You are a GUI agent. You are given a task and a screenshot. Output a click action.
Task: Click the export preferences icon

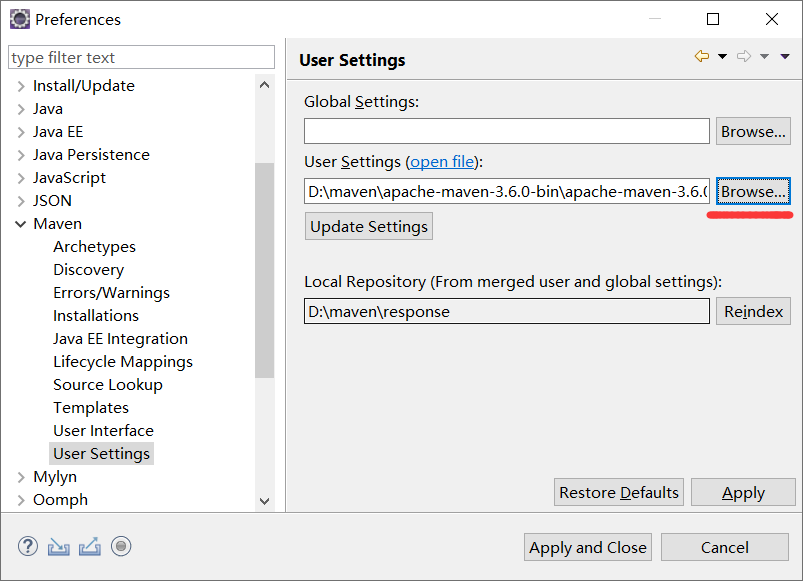coord(90,546)
